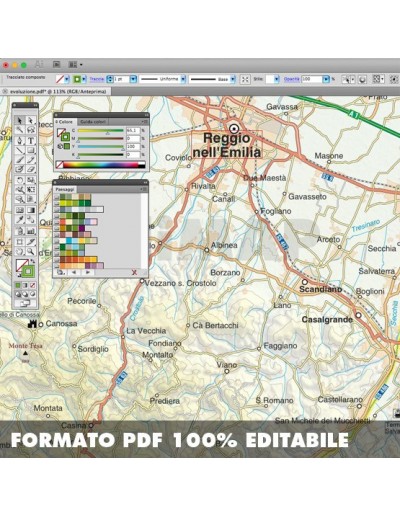Reset default fill and stroke colors
This screenshot has width=400, height=517.
[18, 275]
